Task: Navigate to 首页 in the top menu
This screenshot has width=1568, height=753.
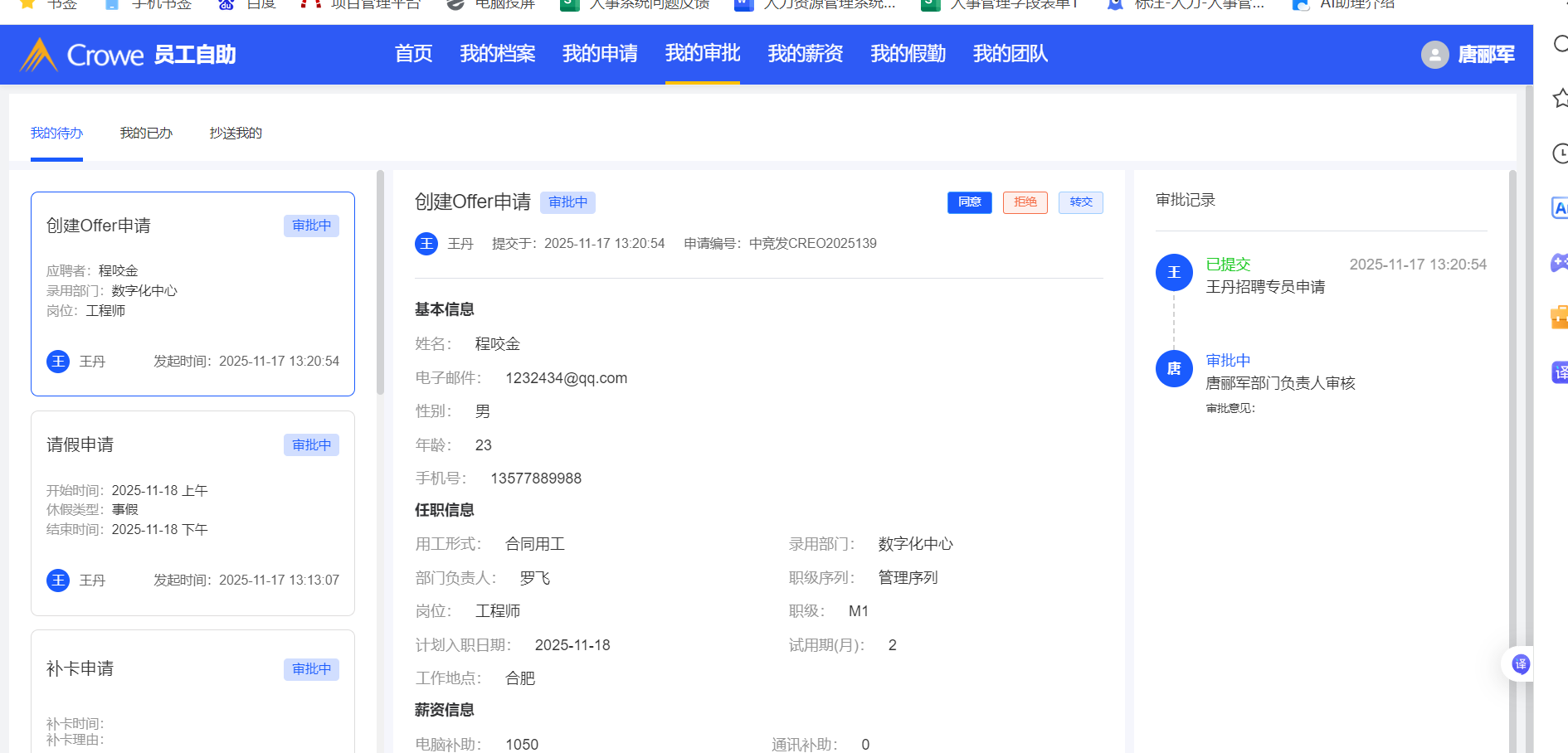Action: [413, 54]
